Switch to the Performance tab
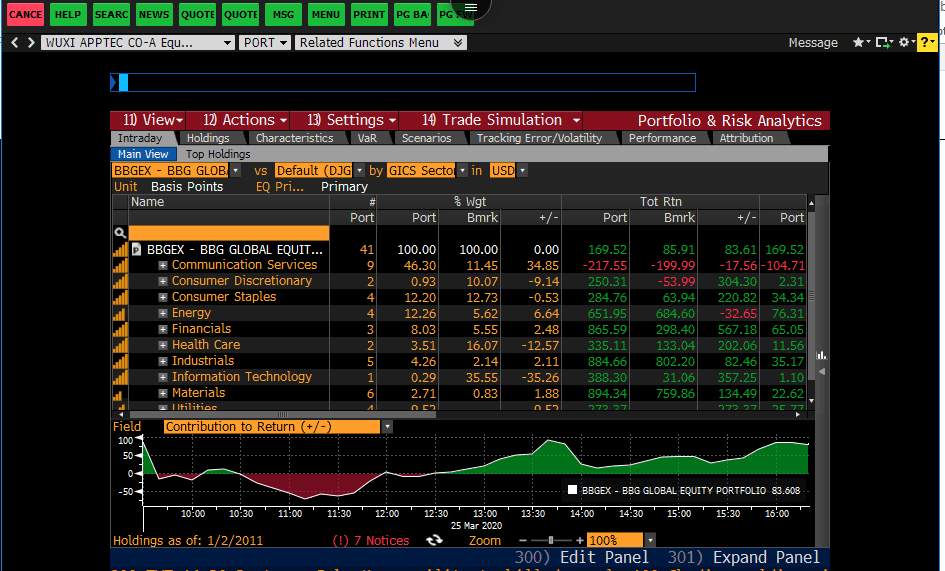945x571 pixels. click(x=662, y=138)
